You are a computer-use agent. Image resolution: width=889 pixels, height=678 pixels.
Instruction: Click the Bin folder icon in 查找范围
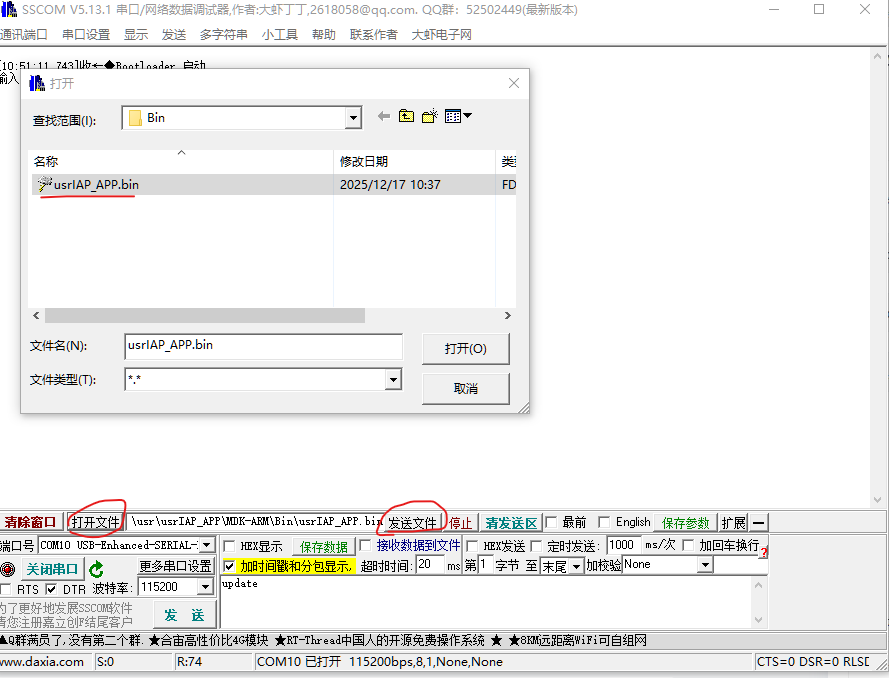coord(135,118)
